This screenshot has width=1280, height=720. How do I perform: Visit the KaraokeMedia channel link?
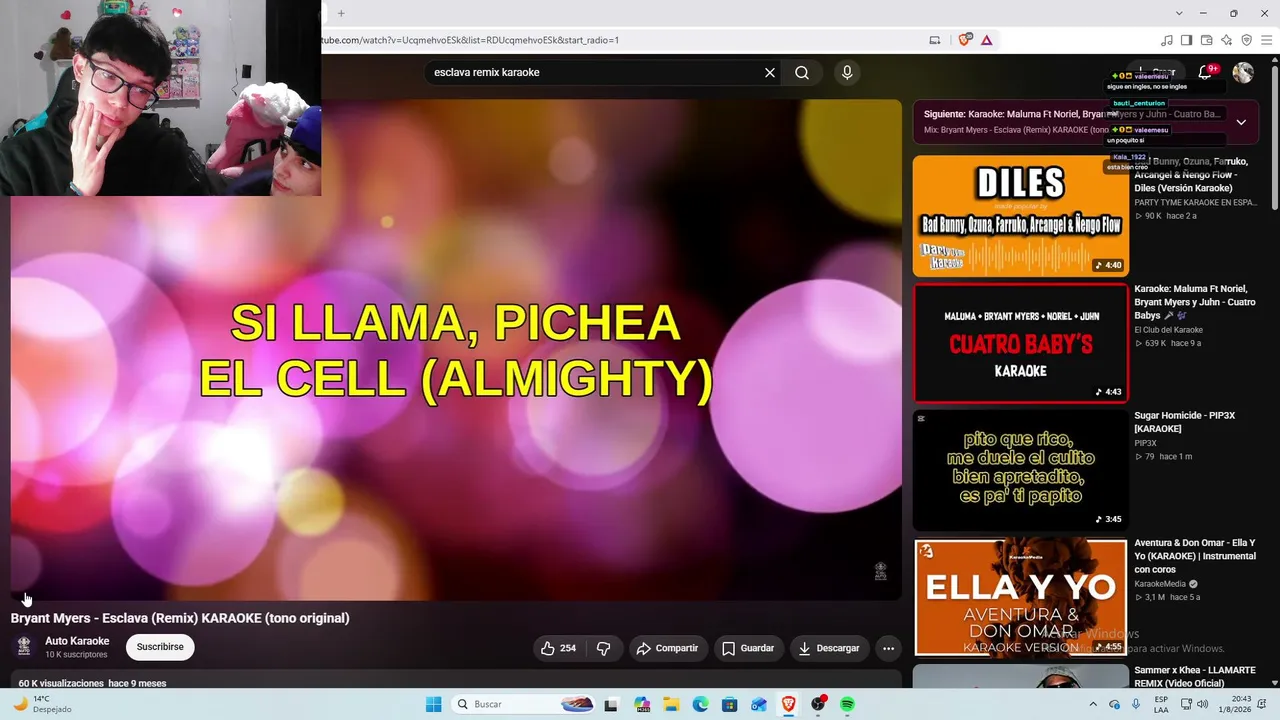click(1160, 584)
